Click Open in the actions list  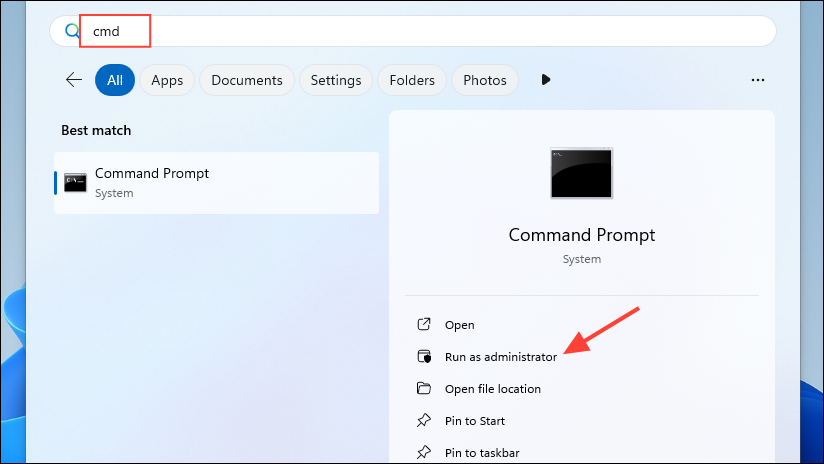[x=459, y=325]
